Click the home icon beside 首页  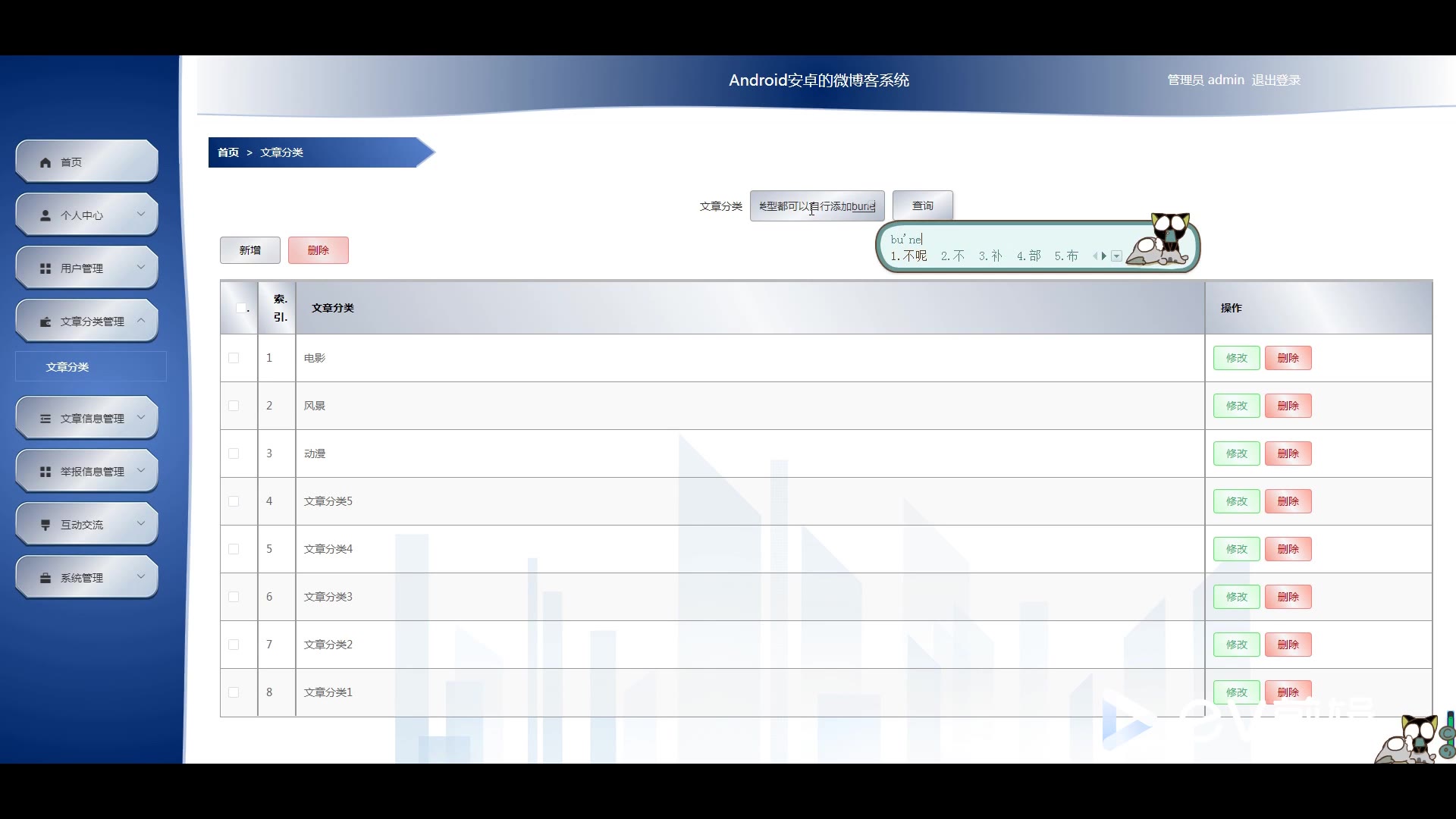(x=45, y=162)
